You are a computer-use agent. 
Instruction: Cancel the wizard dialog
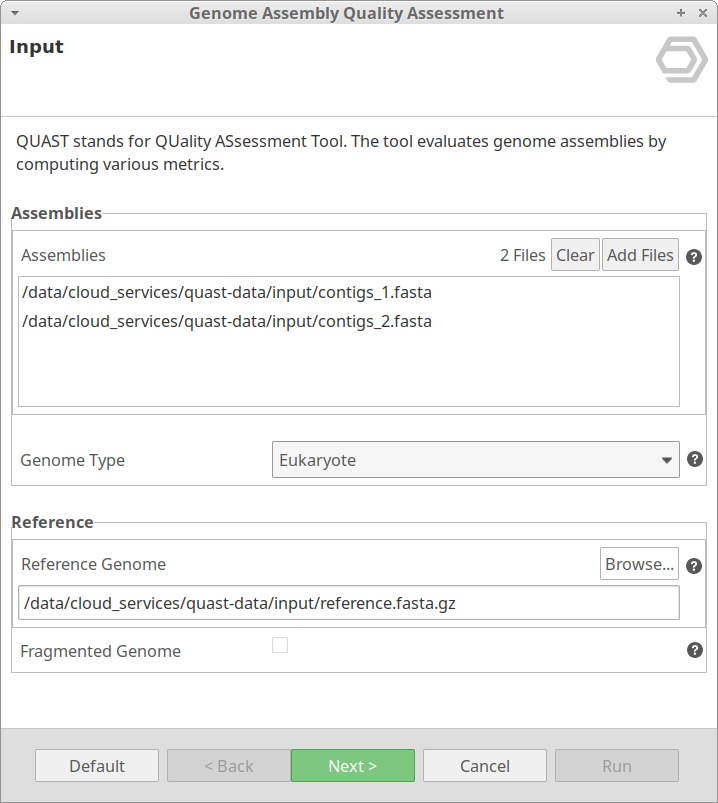(484, 766)
